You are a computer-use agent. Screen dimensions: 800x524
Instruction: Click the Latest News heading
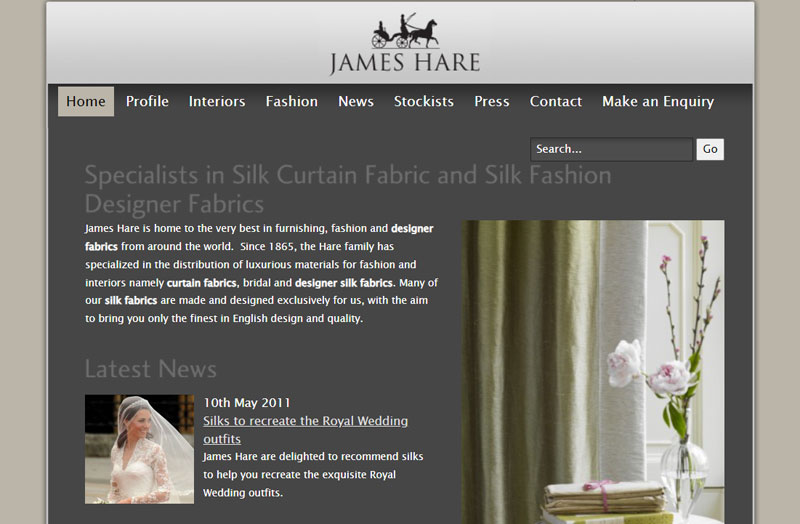(x=150, y=368)
